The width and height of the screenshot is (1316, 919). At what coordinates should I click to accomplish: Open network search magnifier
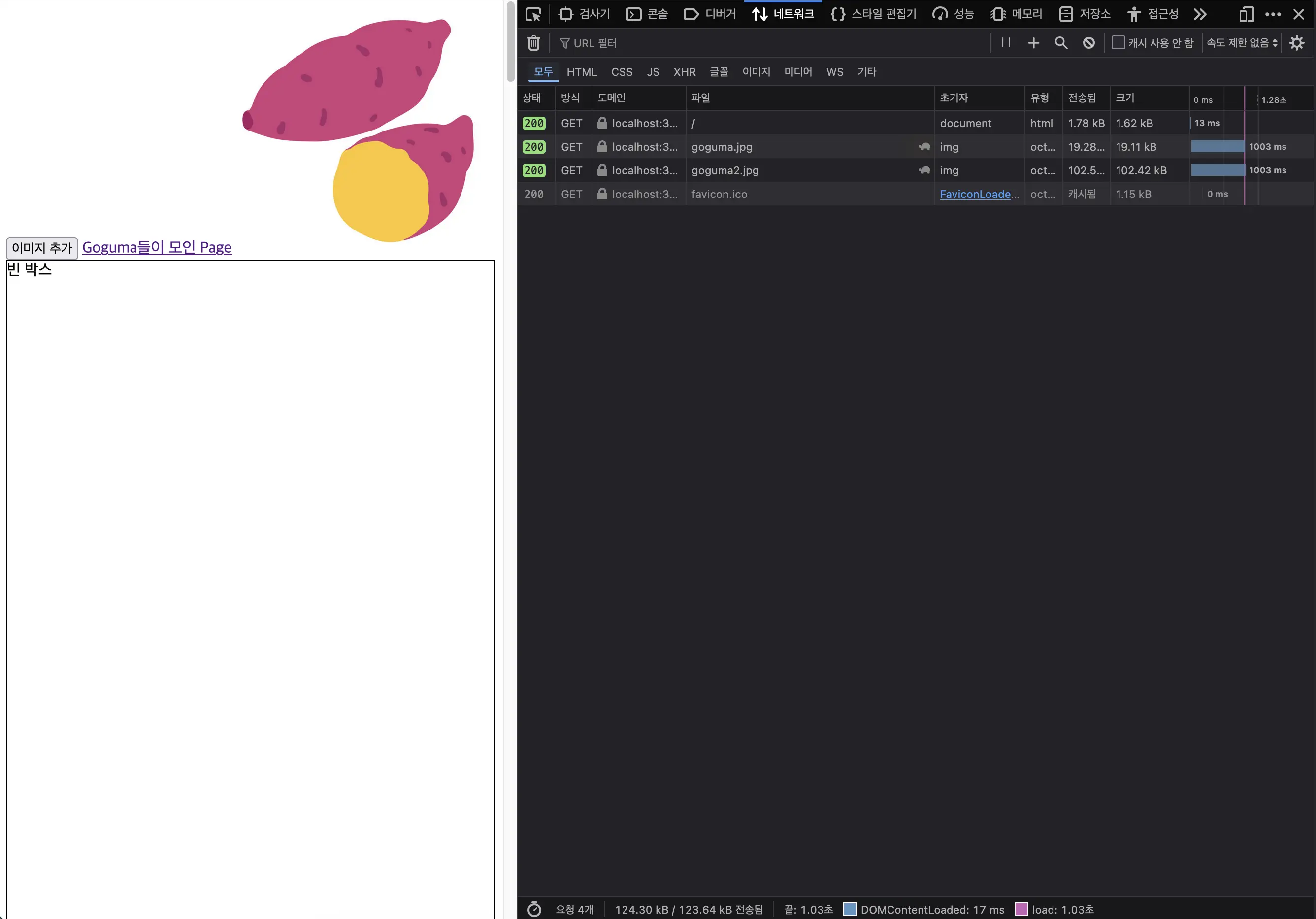click(x=1061, y=43)
